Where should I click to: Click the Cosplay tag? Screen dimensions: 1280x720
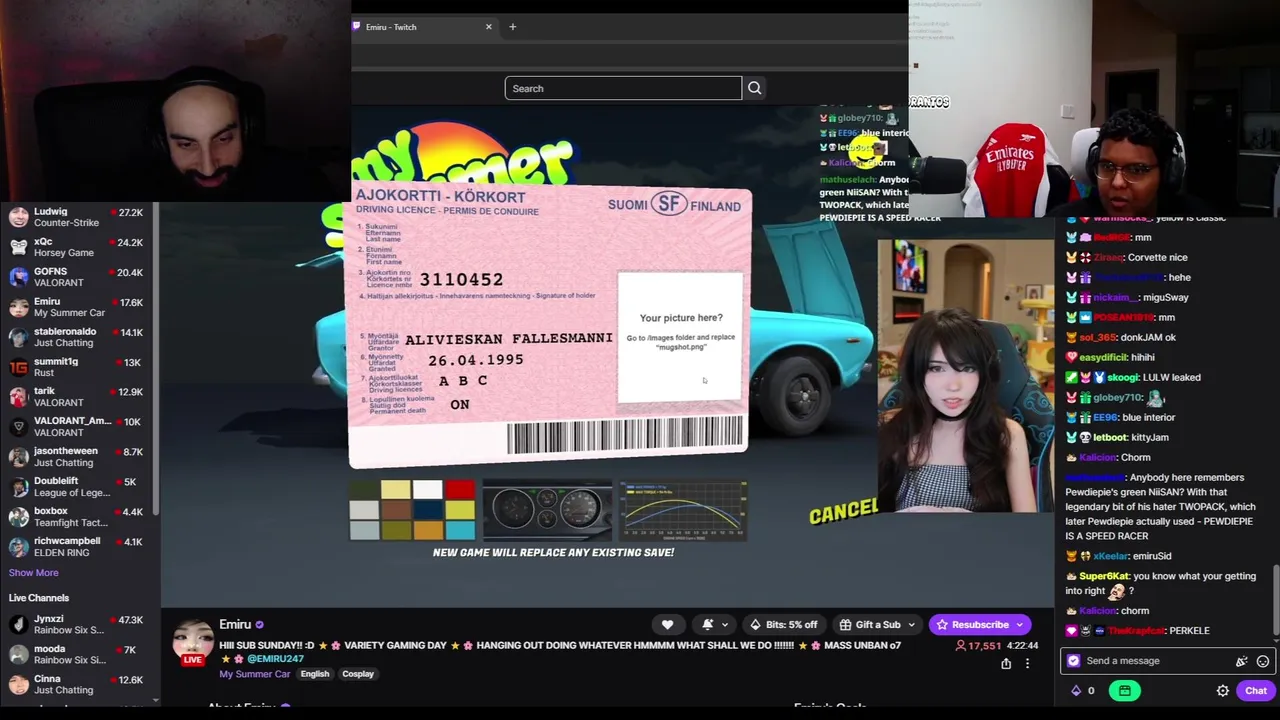358,674
